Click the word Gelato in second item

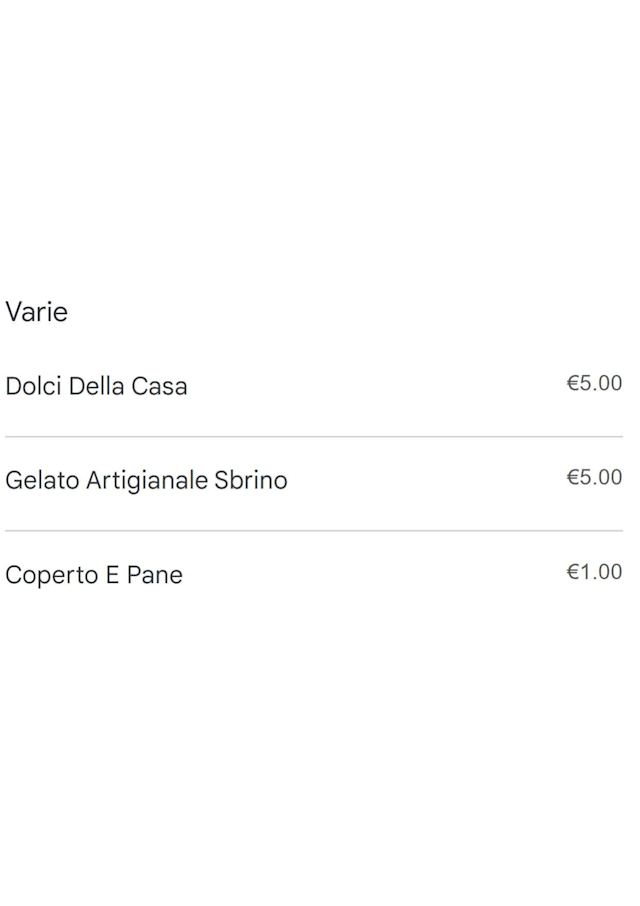pyautogui.click(x=42, y=480)
